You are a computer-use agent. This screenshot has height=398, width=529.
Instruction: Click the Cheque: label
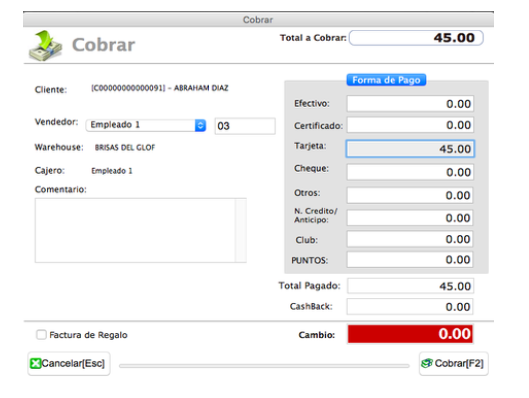pos(311,168)
